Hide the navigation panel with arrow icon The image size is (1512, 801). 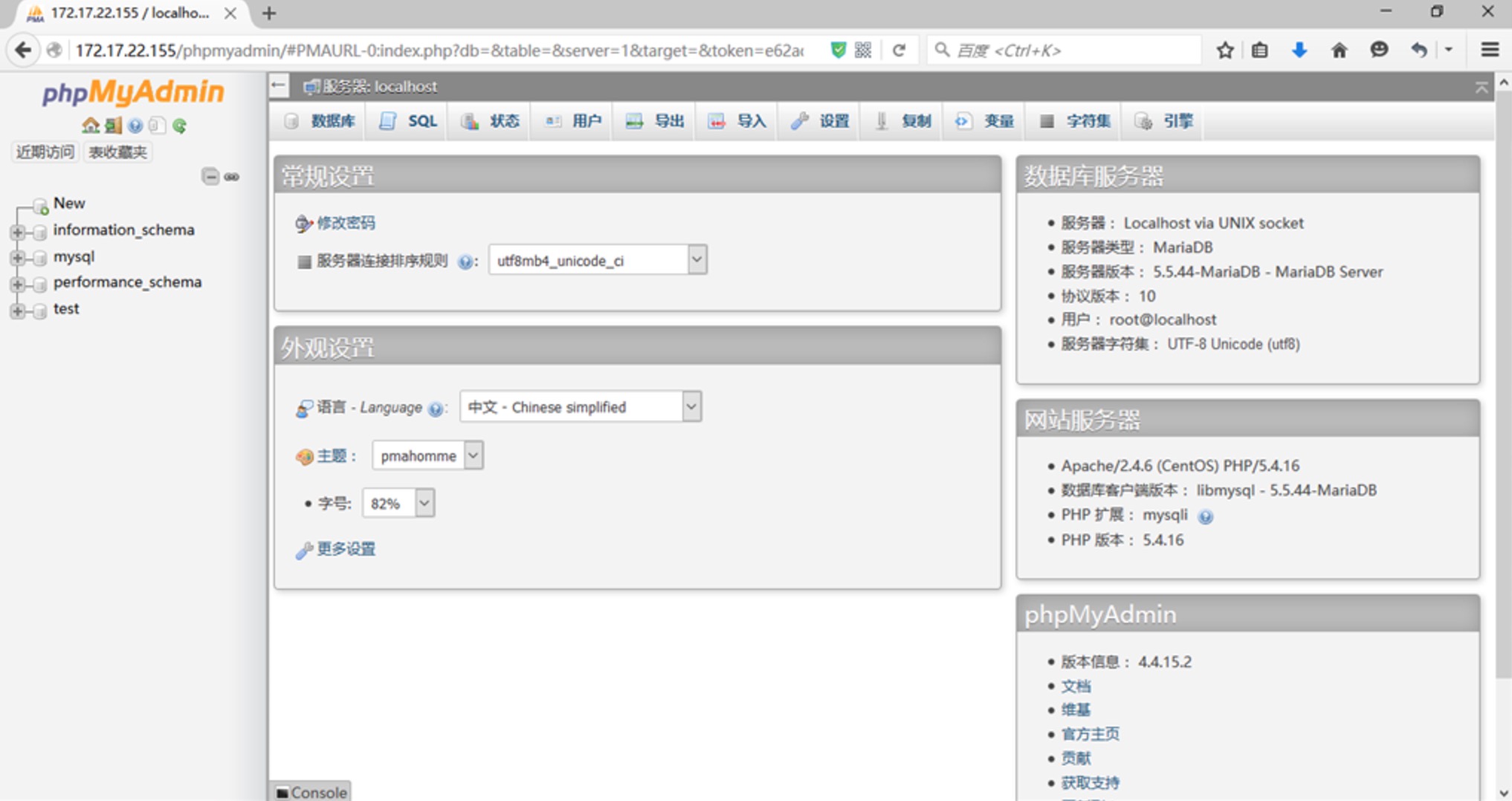coord(279,86)
